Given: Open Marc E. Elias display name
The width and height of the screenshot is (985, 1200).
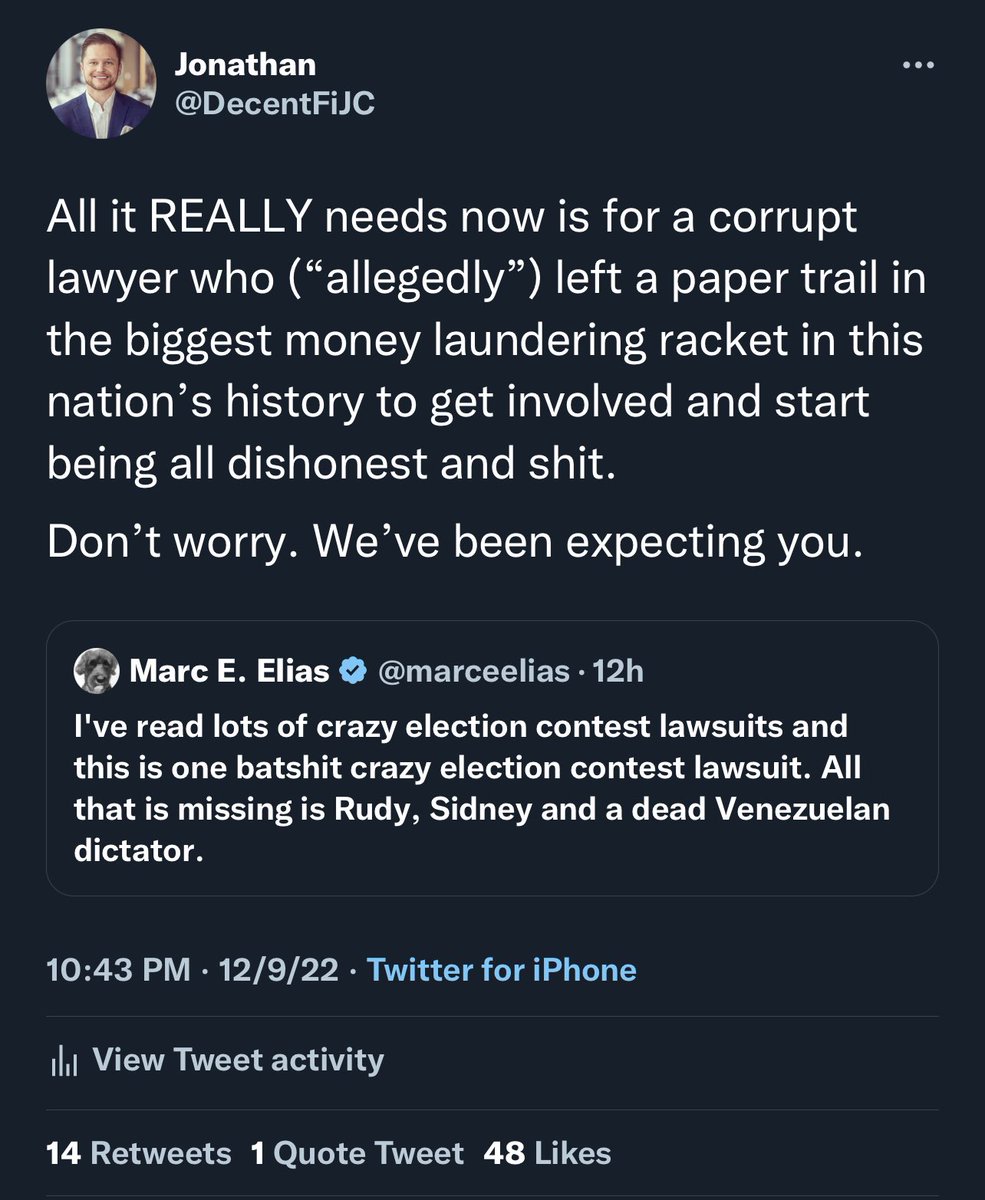Looking at the screenshot, I should pos(230,671).
